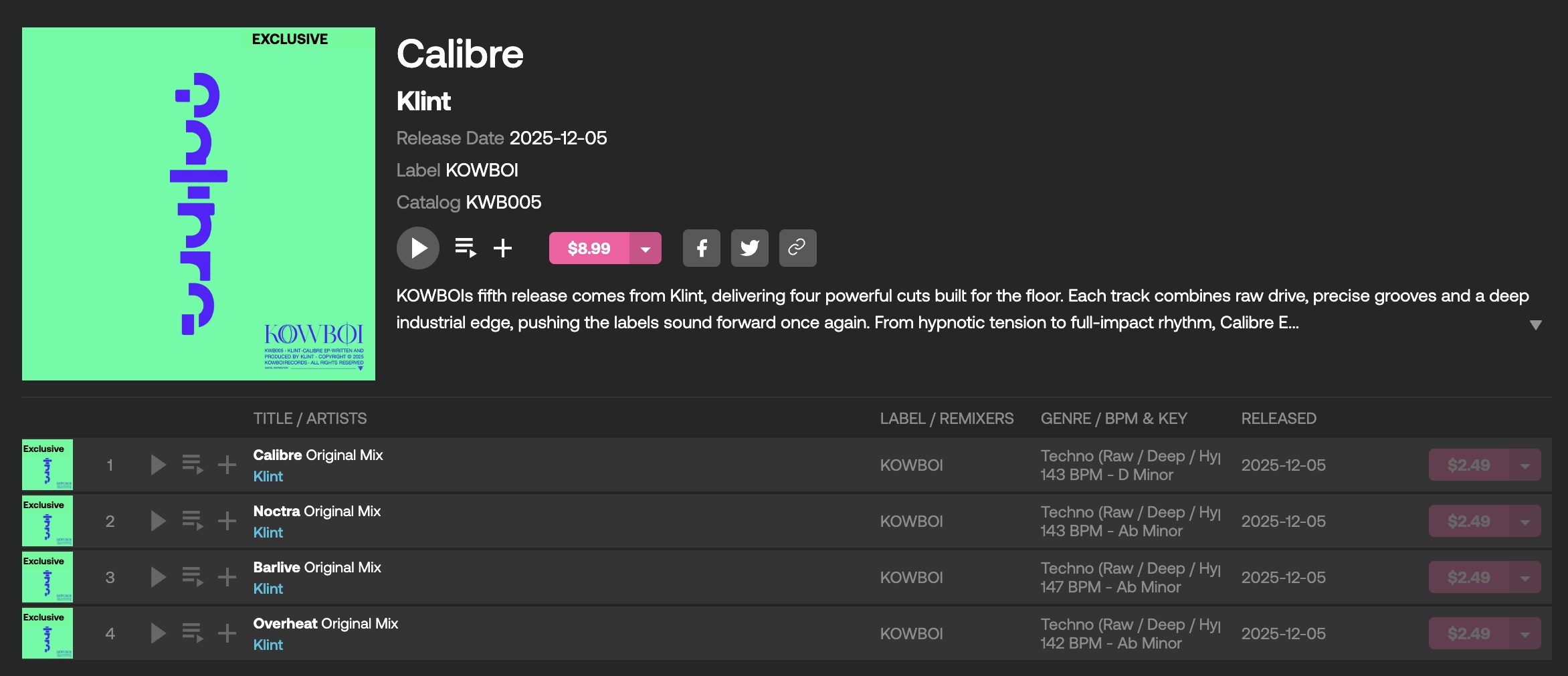Buy Barlive Original Mix for $2.49
The image size is (1568, 676).
tap(1468, 578)
